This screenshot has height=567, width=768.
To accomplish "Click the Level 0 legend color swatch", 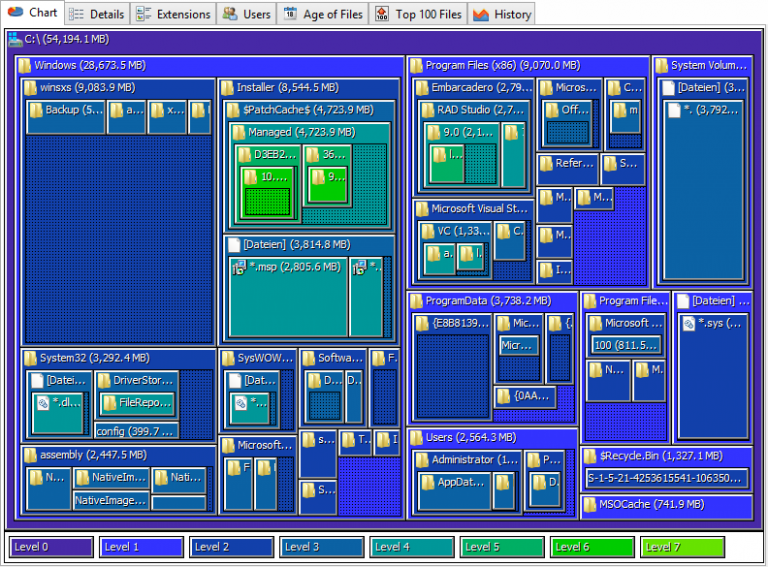I will point(54,547).
